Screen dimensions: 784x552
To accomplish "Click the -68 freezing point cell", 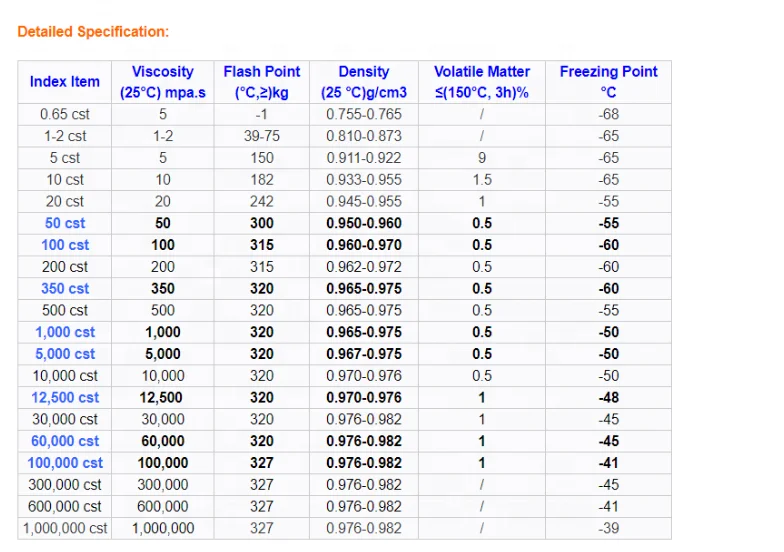I will (608, 114).
